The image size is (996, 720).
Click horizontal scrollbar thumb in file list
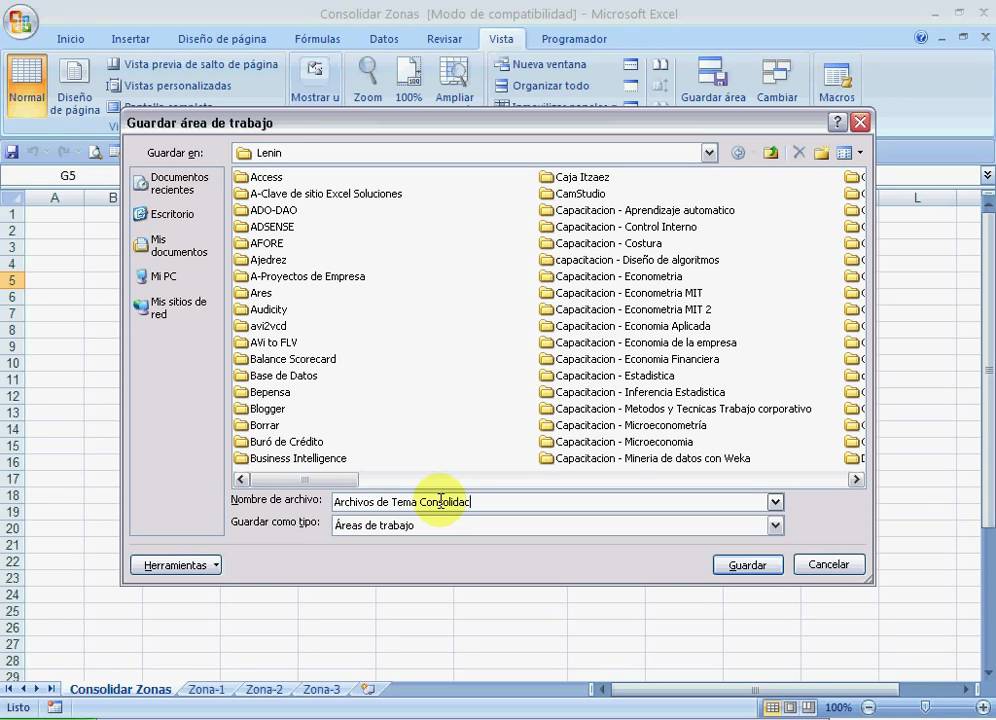[304, 479]
